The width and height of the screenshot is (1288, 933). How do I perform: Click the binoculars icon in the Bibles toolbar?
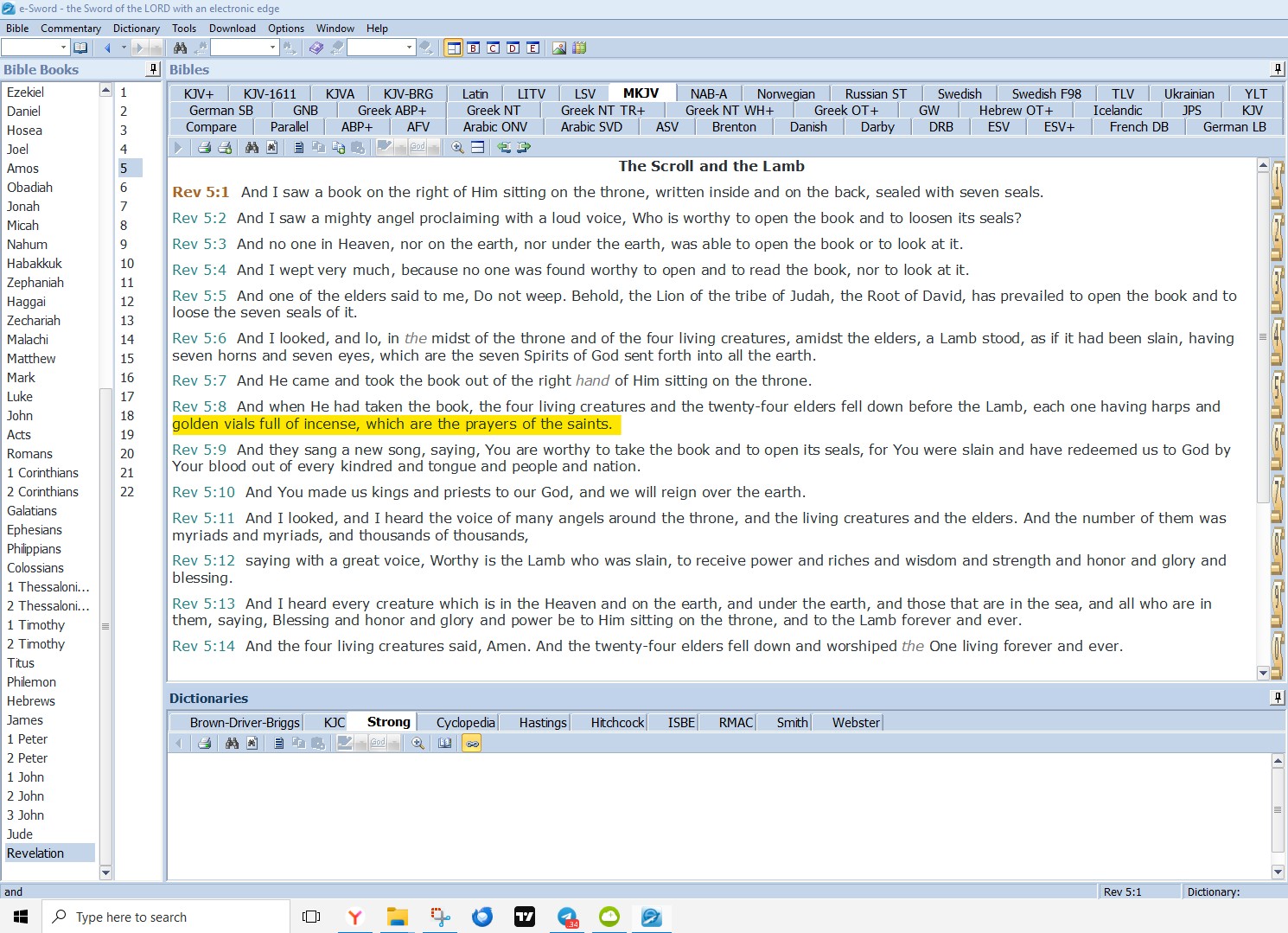[252, 147]
